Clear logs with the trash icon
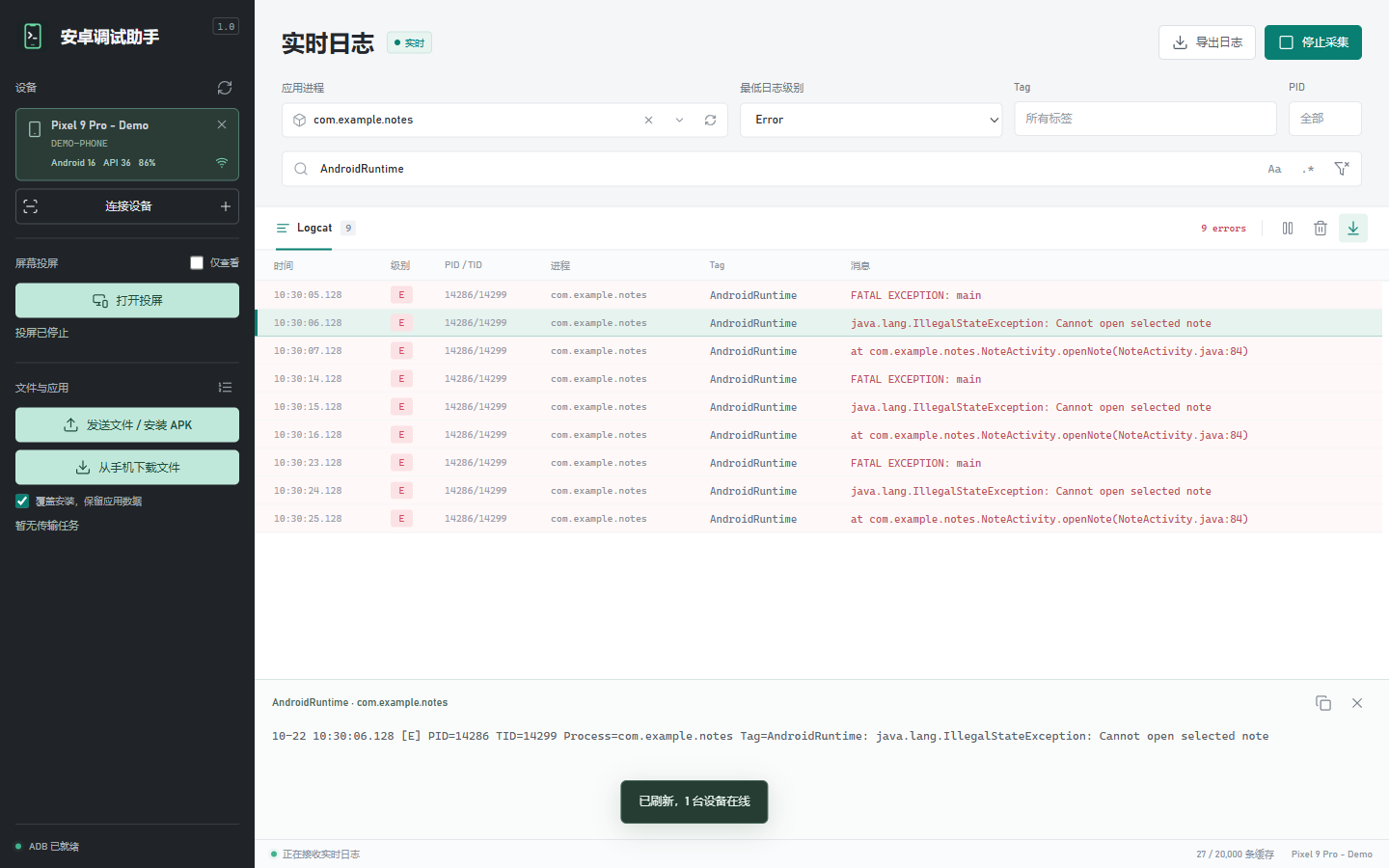The width and height of the screenshot is (1389, 868). point(1321,229)
